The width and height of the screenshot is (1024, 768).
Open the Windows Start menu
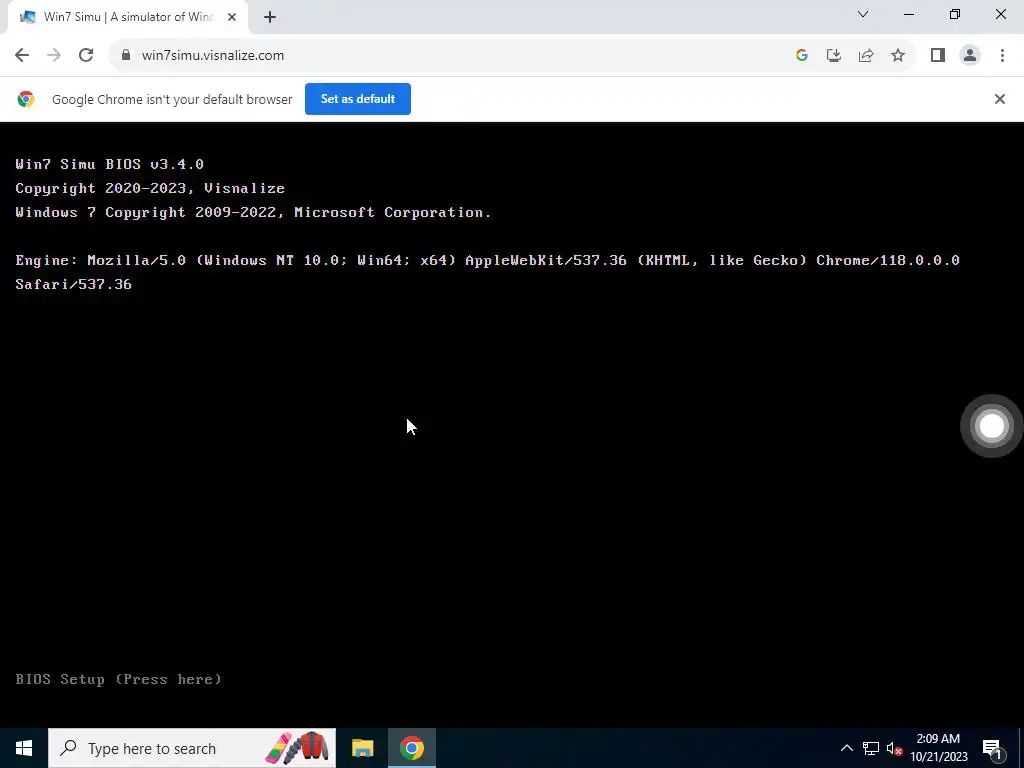[24, 748]
